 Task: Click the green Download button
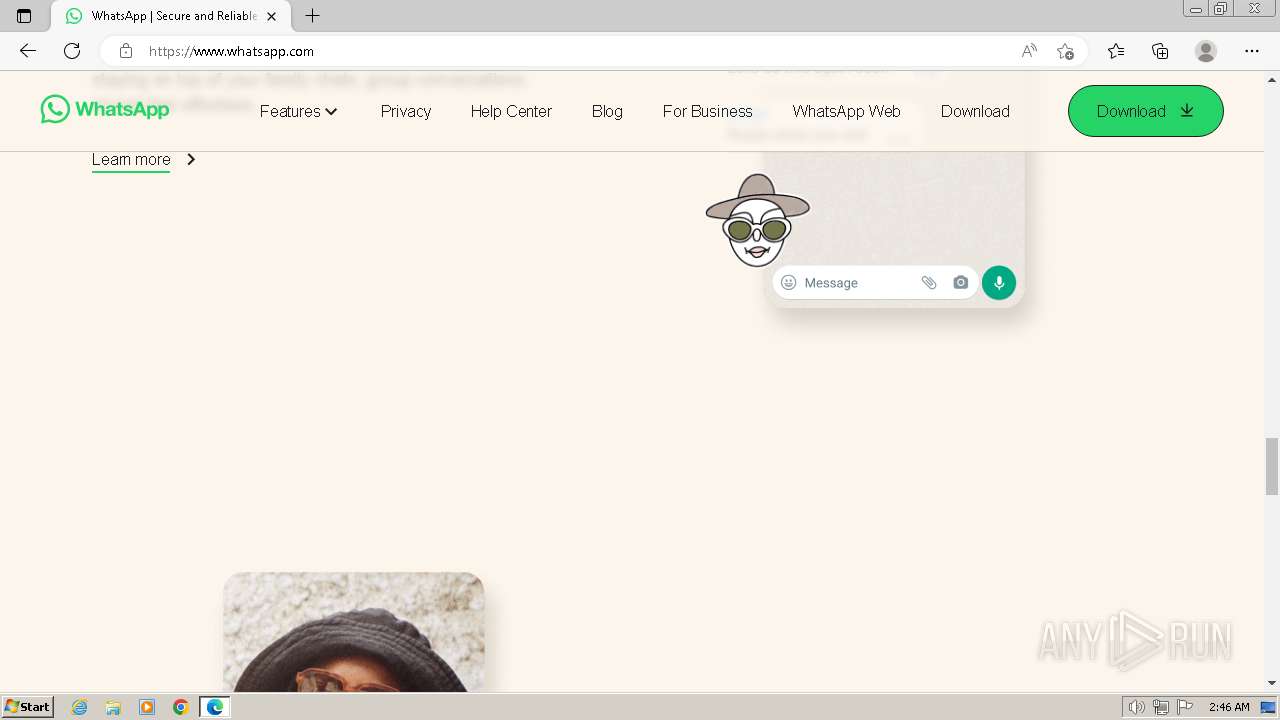[1146, 111]
